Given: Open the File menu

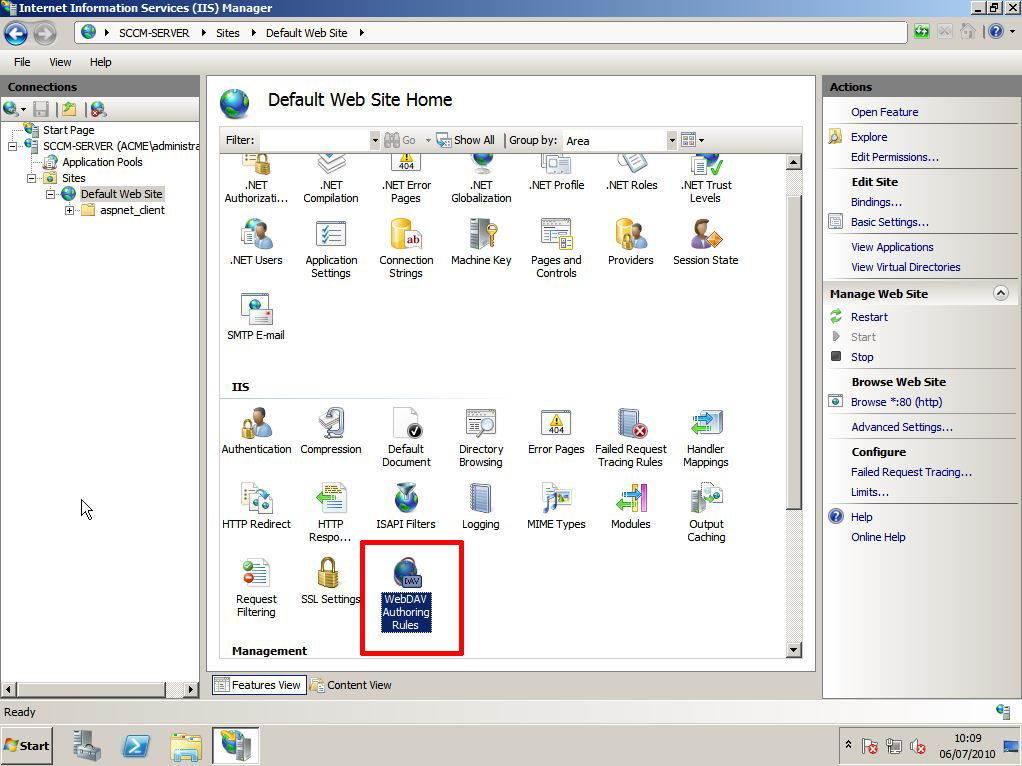Looking at the screenshot, I should (x=22, y=62).
